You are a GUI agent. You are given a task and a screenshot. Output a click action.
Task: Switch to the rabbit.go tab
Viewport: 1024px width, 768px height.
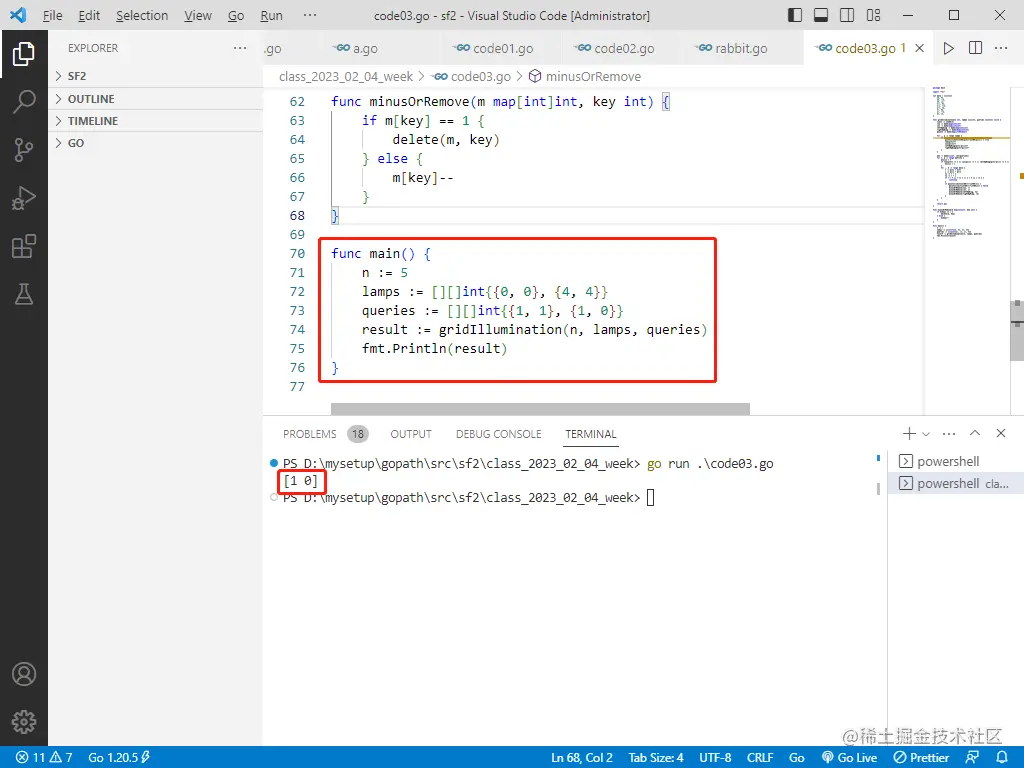point(732,48)
